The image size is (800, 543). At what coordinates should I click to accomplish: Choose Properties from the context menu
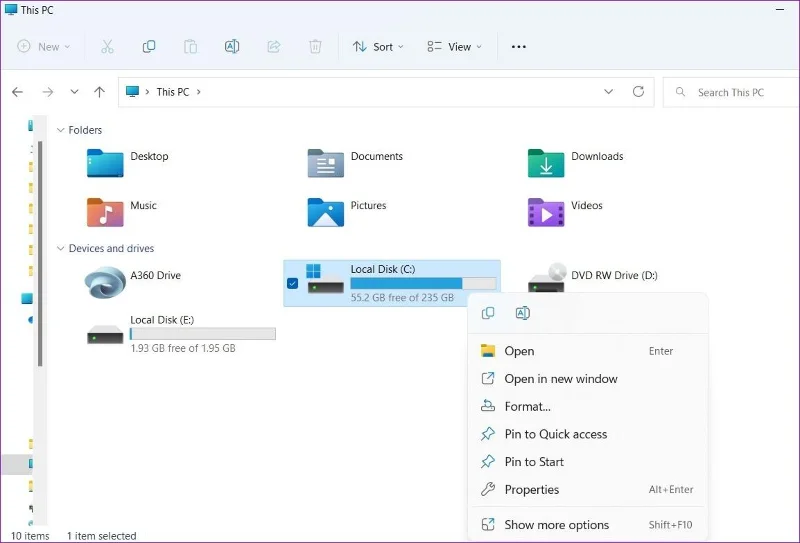pos(588,489)
